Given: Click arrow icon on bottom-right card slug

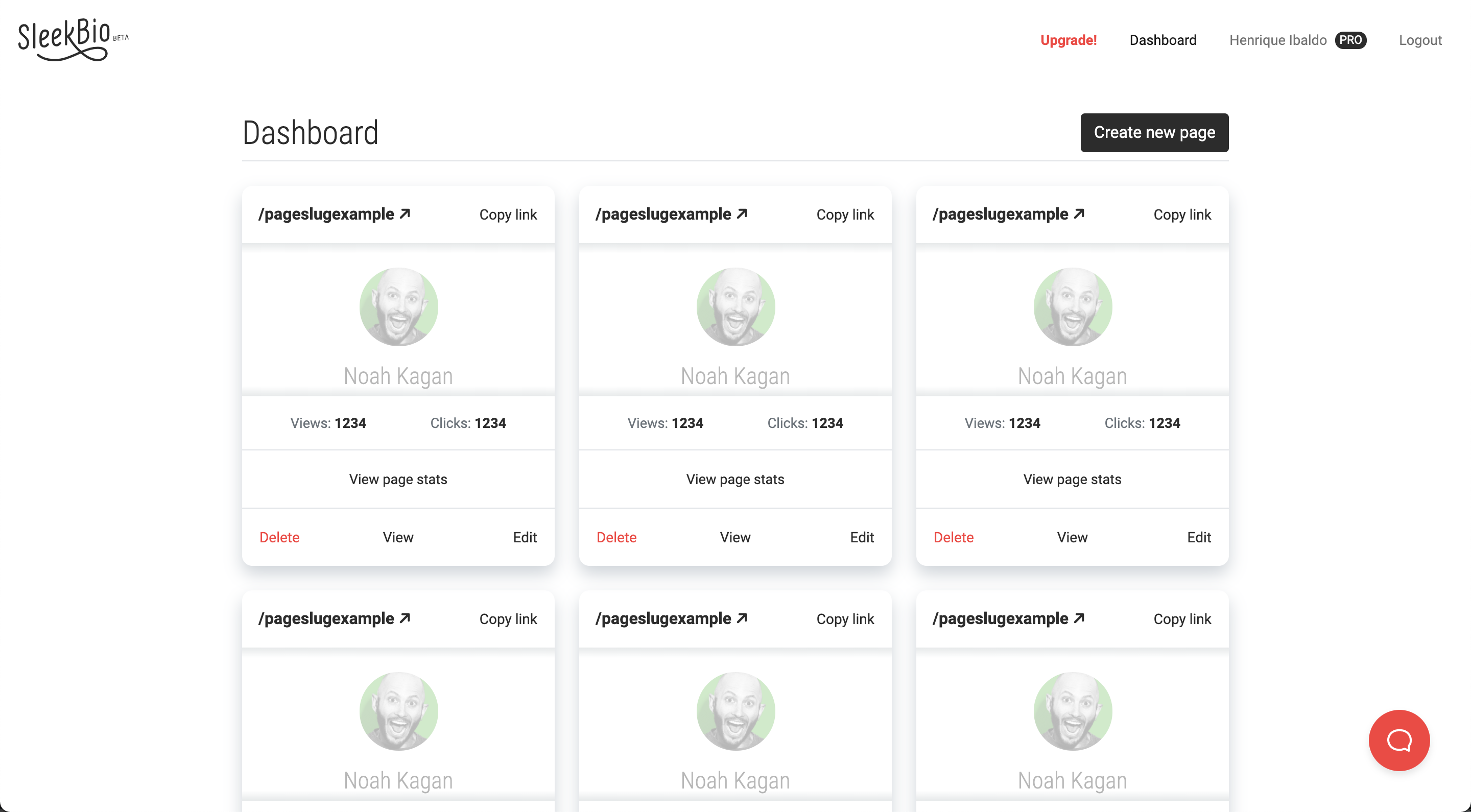Looking at the screenshot, I should 1079,618.
